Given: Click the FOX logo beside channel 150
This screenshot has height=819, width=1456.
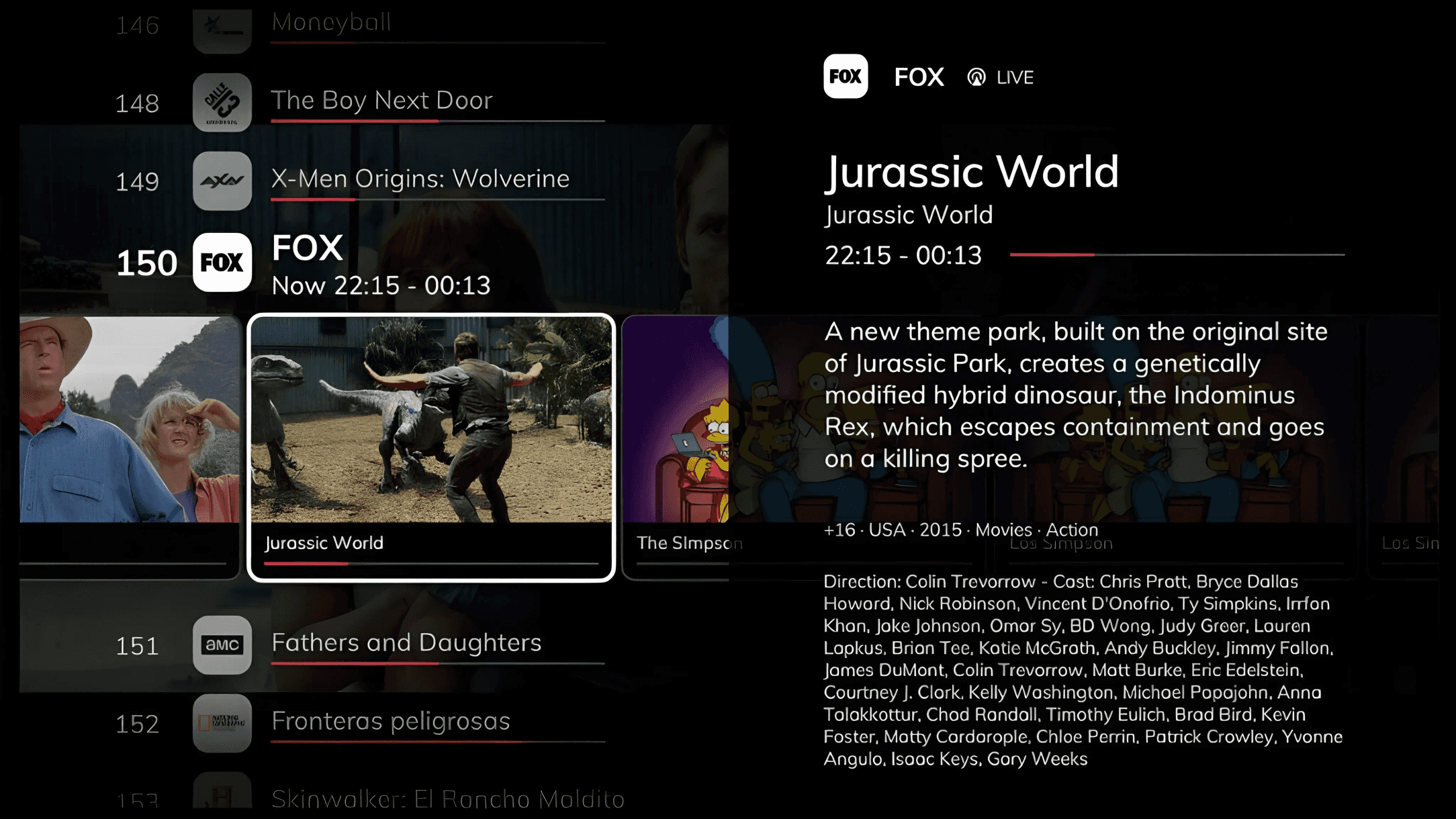Looking at the screenshot, I should (222, 262).
